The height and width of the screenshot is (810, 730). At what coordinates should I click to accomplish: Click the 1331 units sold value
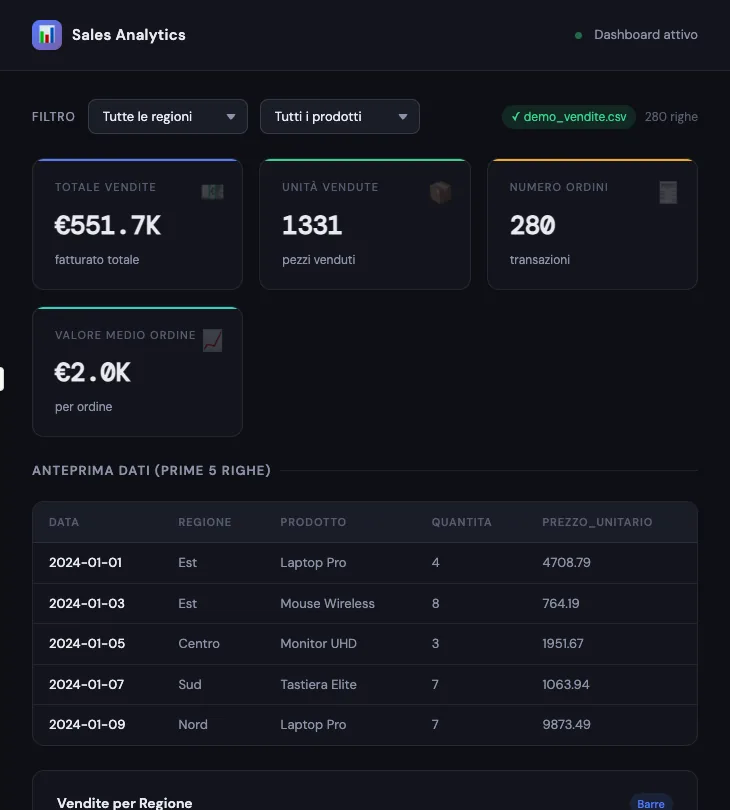(x=312, y=225)
